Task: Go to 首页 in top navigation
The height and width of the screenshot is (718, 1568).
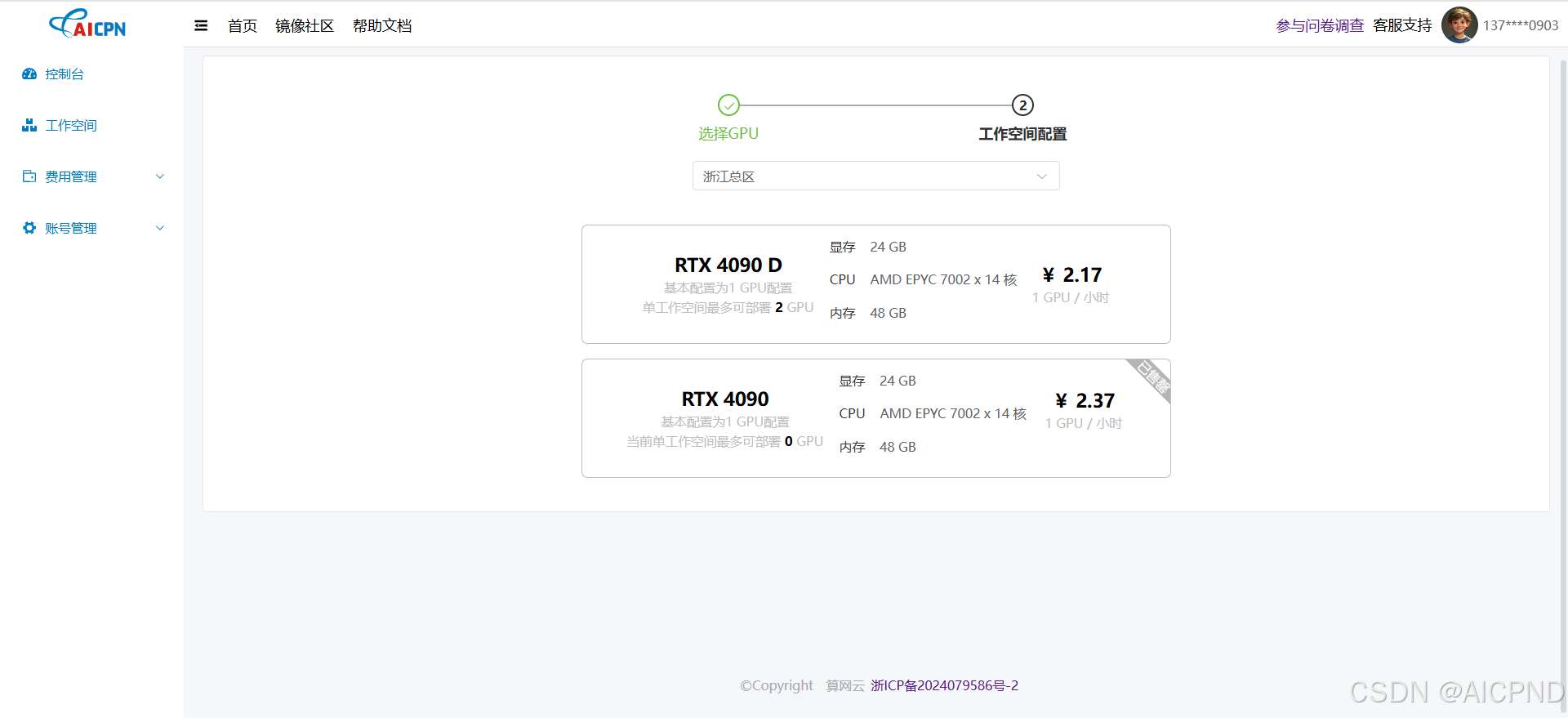Action: (243, 25)
